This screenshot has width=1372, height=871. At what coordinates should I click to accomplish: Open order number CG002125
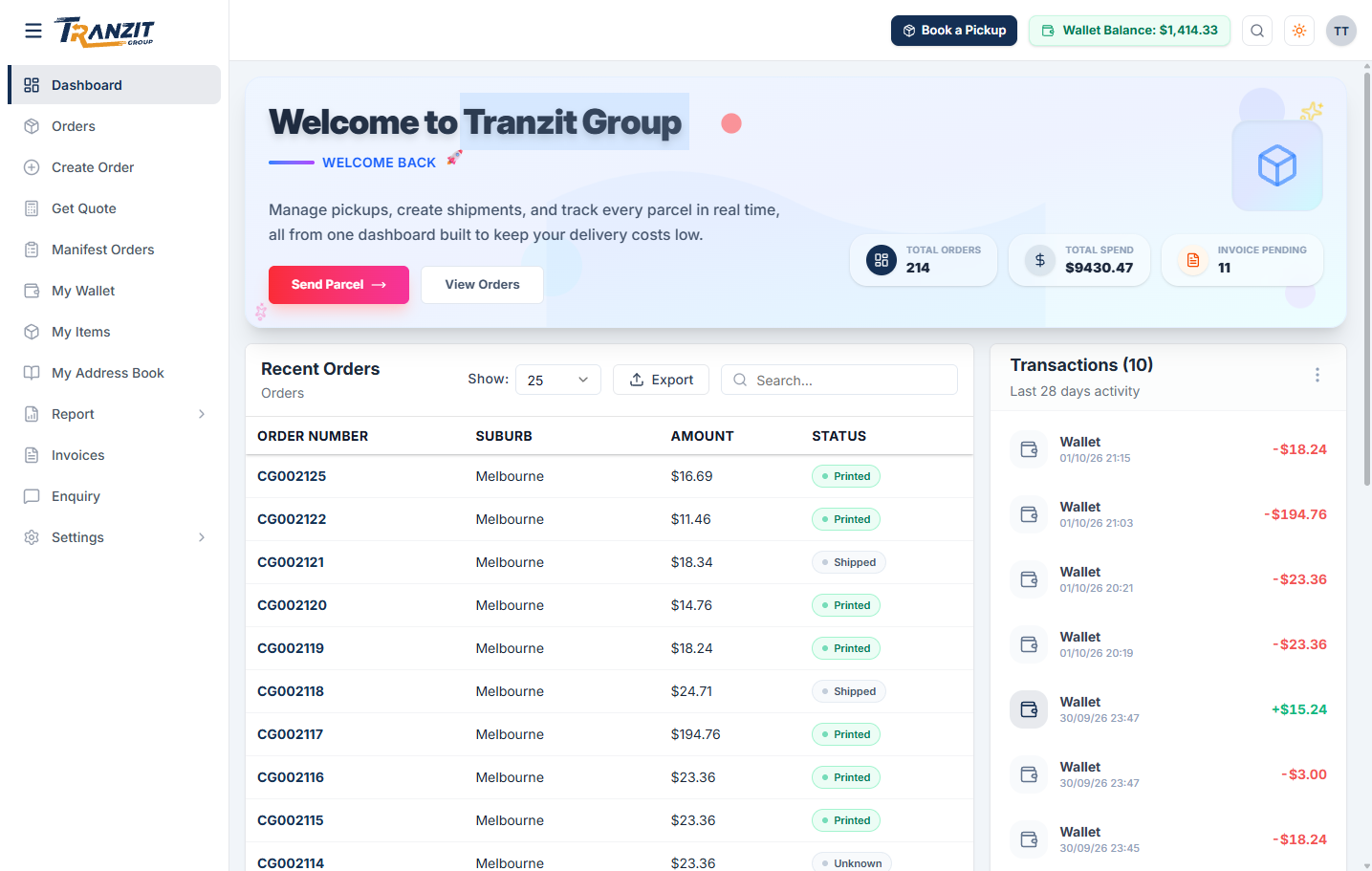click(292, 476)
